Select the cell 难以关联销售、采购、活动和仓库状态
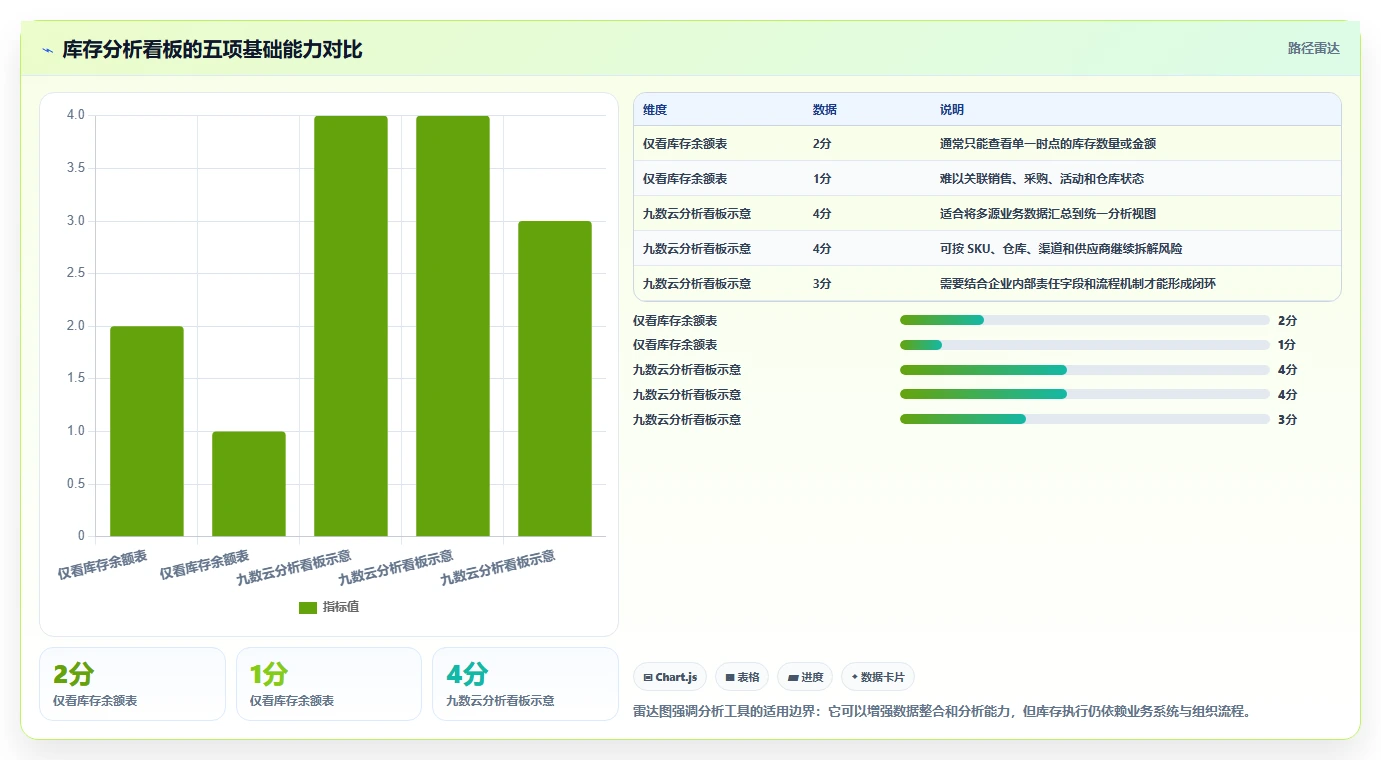The width and height of the screenshot is (1381, 760). point(1042,179)
